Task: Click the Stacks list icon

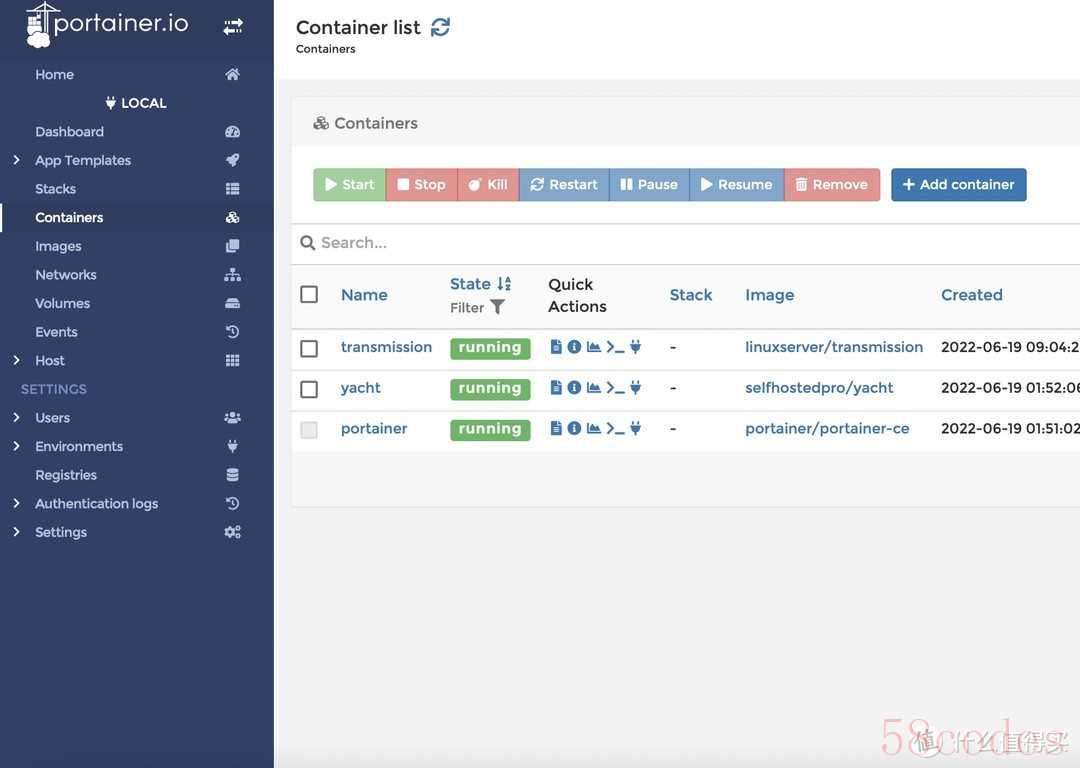Action: 233,189
